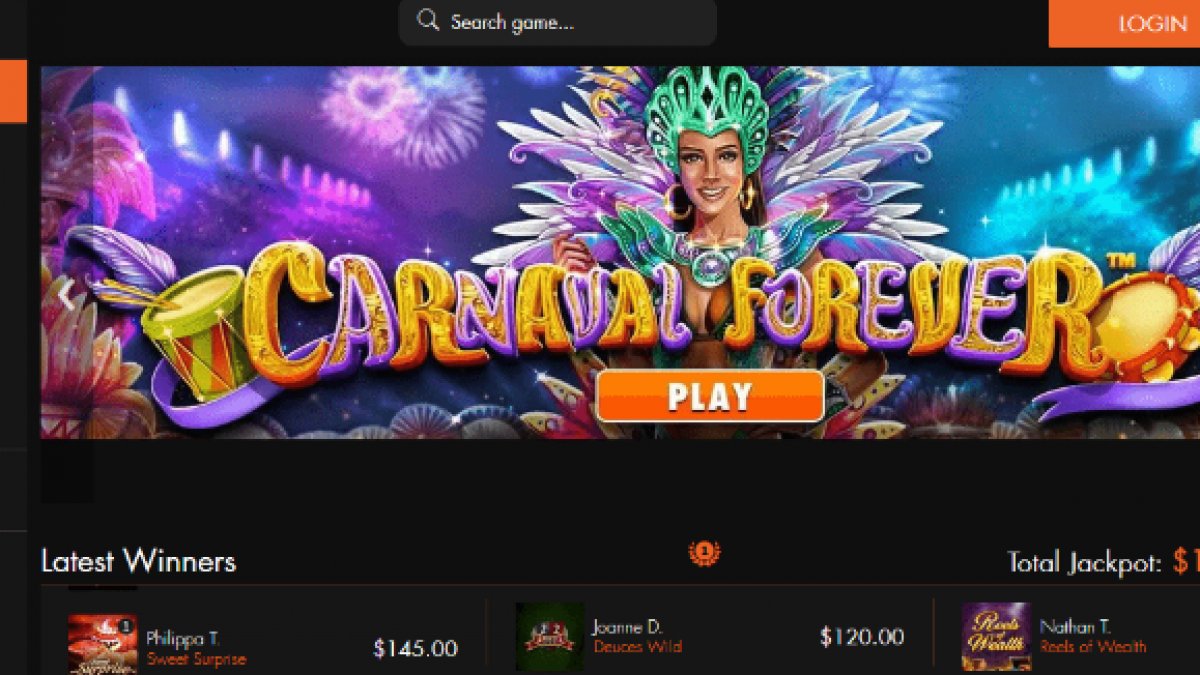
Task: Follow the Reels of Wealth link
Action: tap(1093, 647)
